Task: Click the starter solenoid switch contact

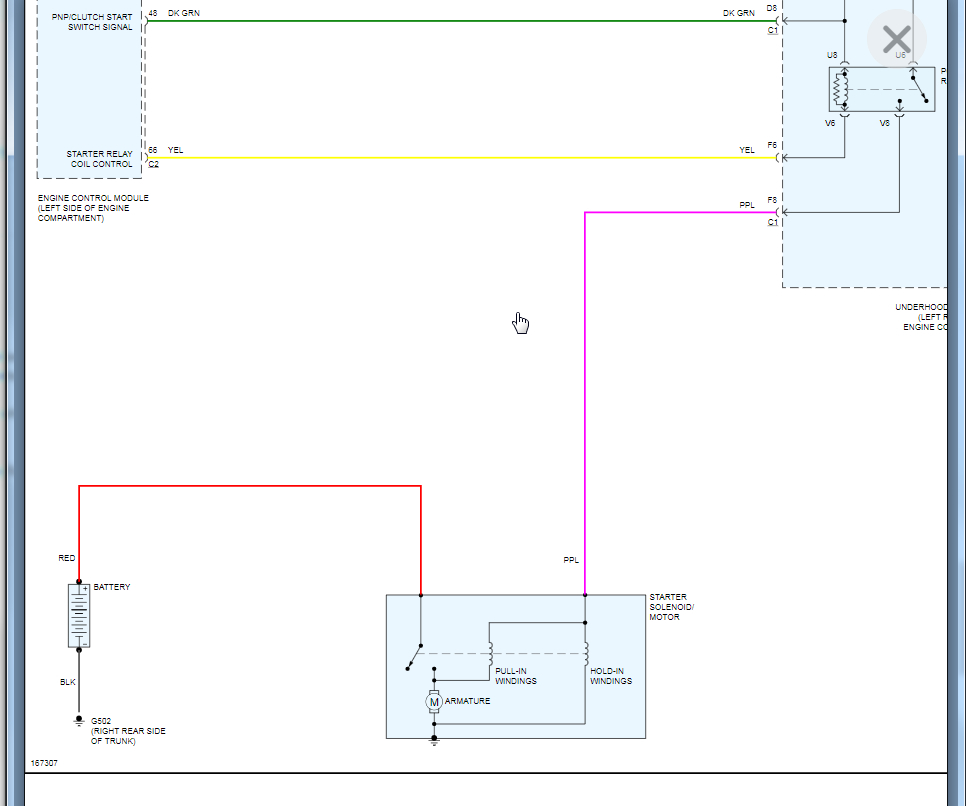Action: pyautogui.click(x=414, y=657)
